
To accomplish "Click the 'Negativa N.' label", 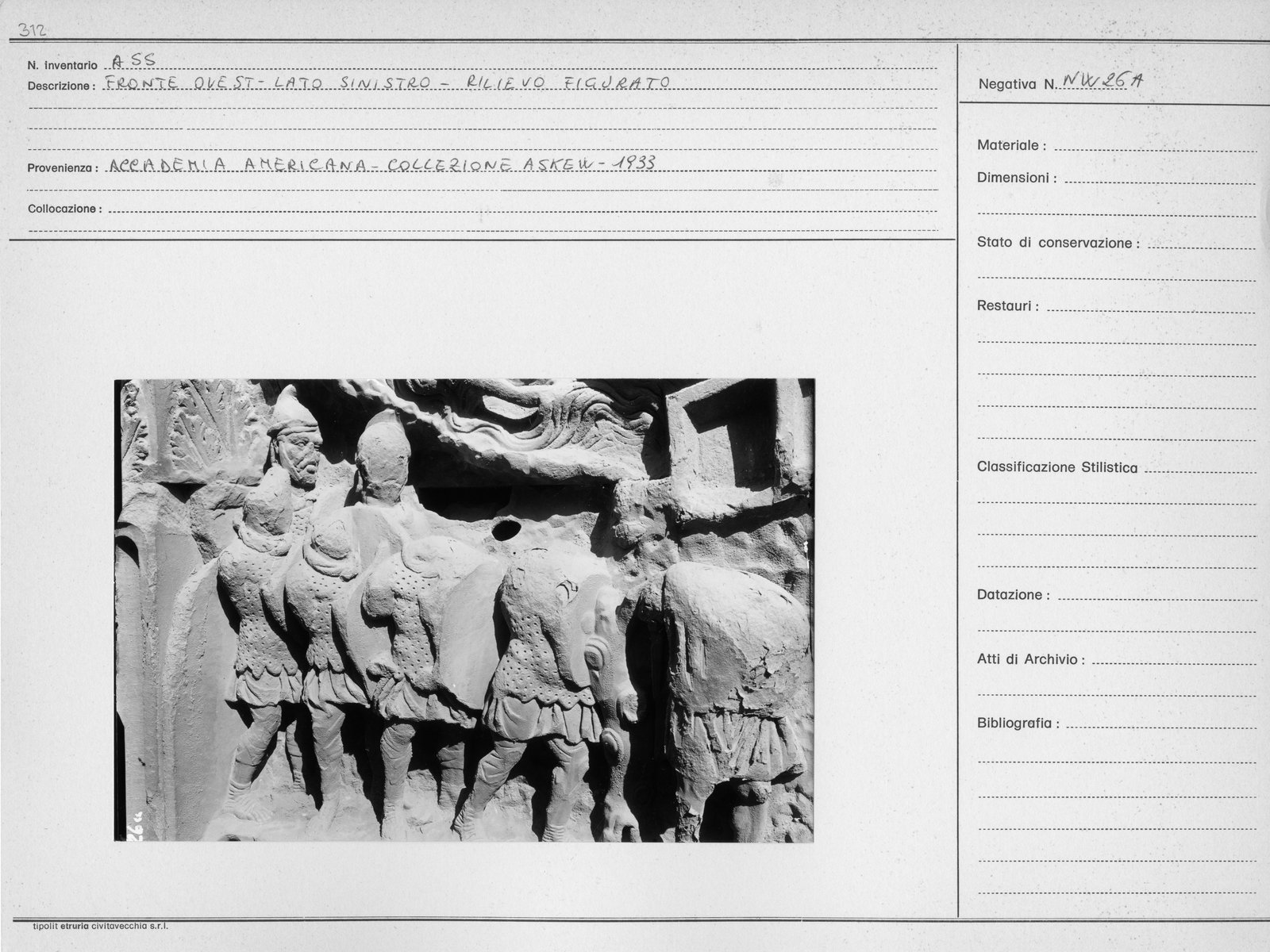I will (1018, 83).
